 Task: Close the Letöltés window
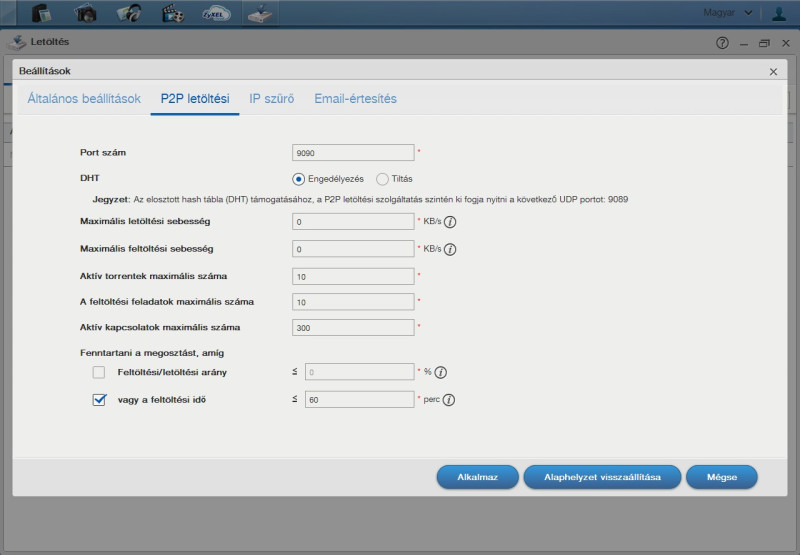pos(786,43)
